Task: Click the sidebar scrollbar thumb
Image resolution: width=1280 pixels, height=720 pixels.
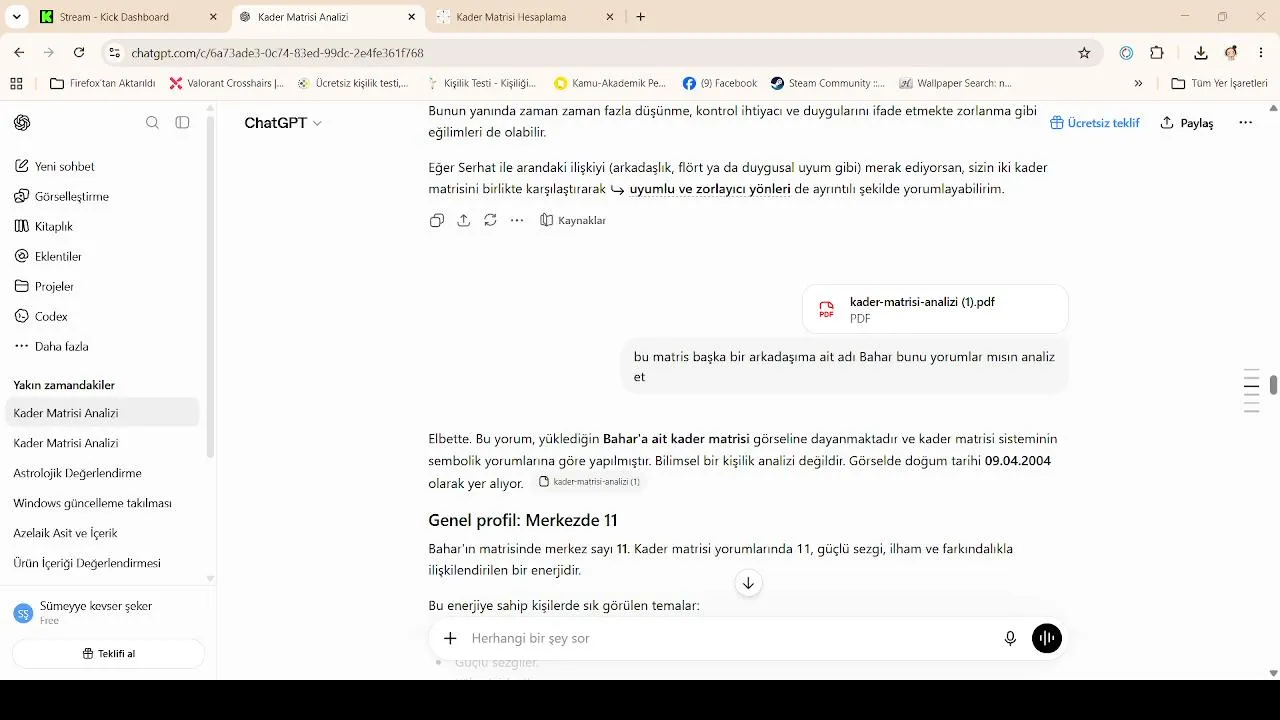Action: pyautogui.click(x=210, y=285)
